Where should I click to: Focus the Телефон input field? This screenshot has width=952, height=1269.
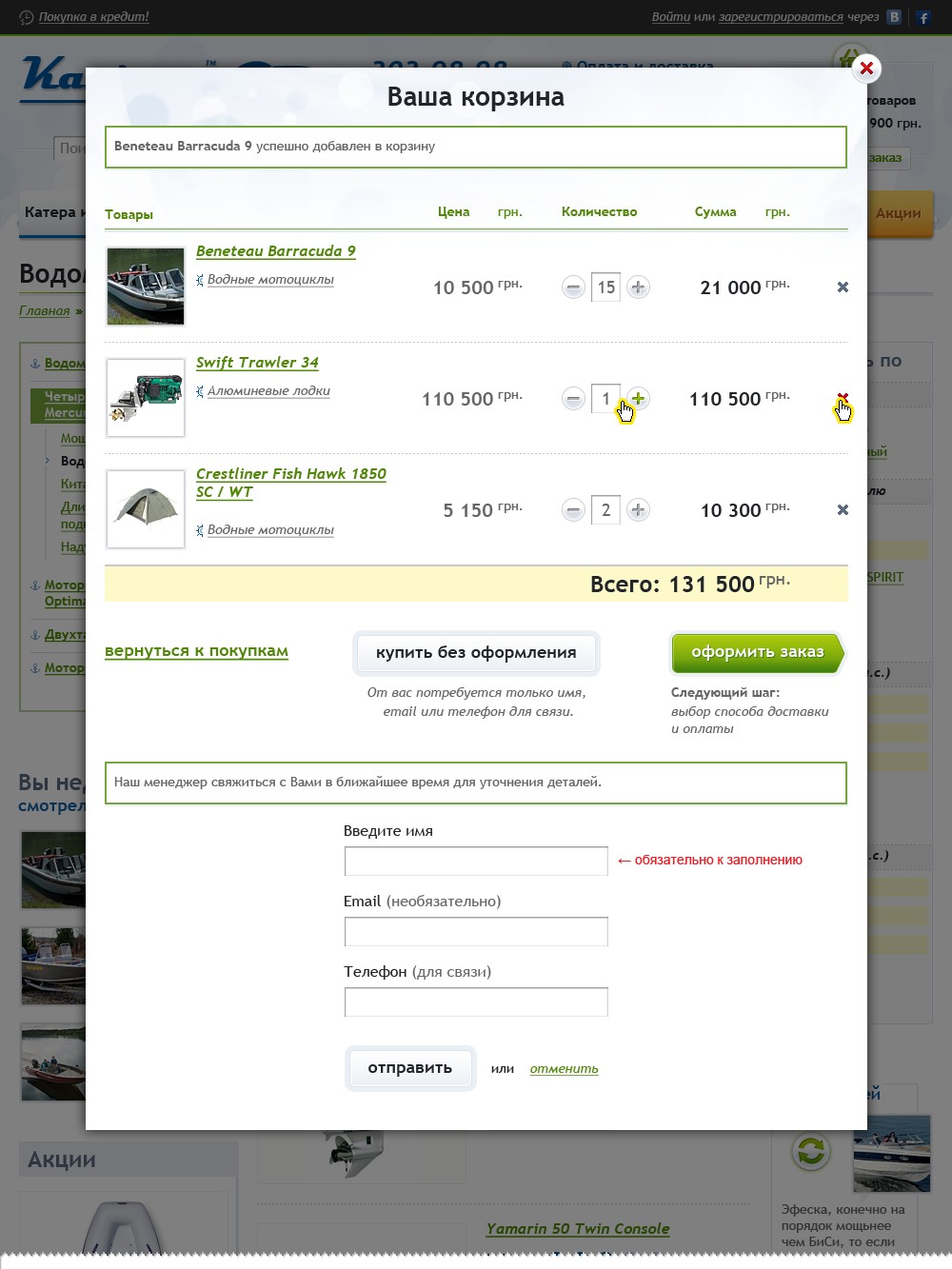coord(476,1001)
